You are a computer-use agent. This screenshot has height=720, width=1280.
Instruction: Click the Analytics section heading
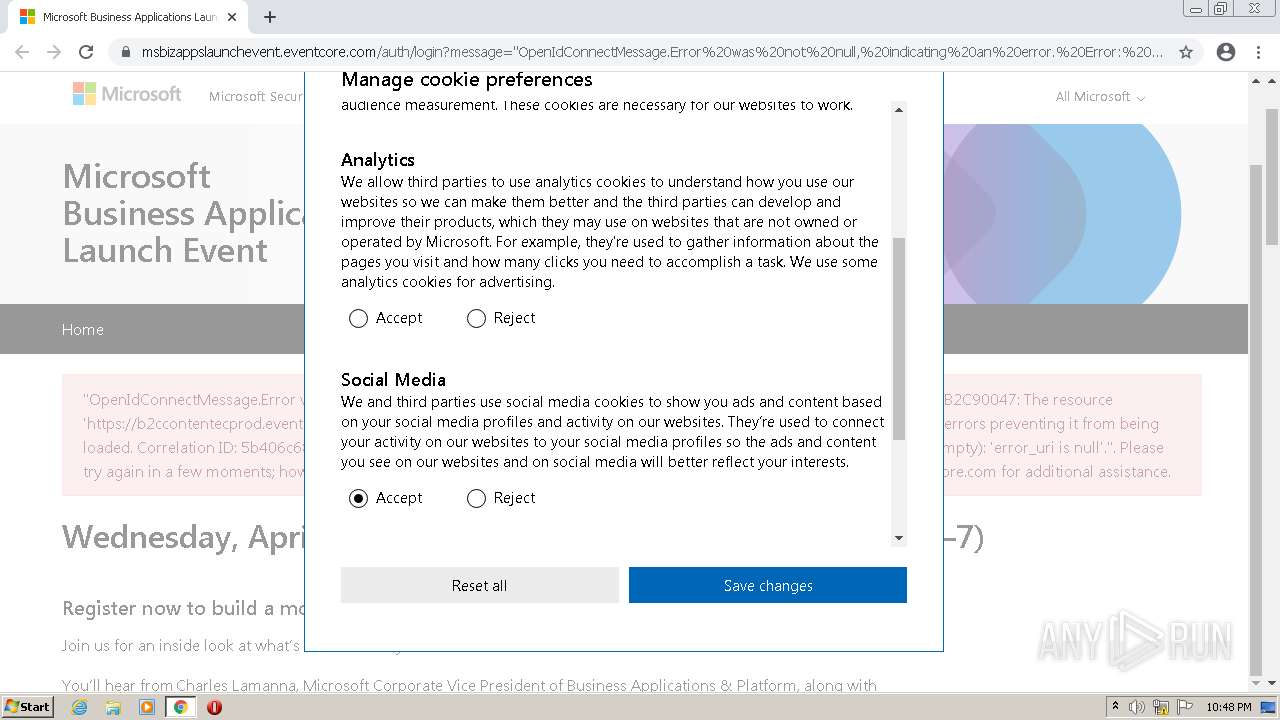377,159
